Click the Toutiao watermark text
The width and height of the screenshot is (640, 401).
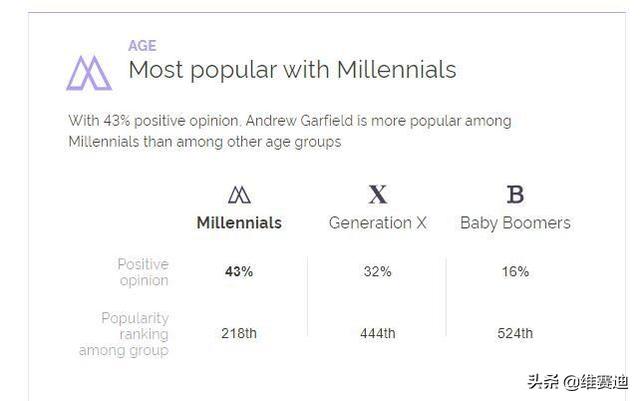coord(577,381)
